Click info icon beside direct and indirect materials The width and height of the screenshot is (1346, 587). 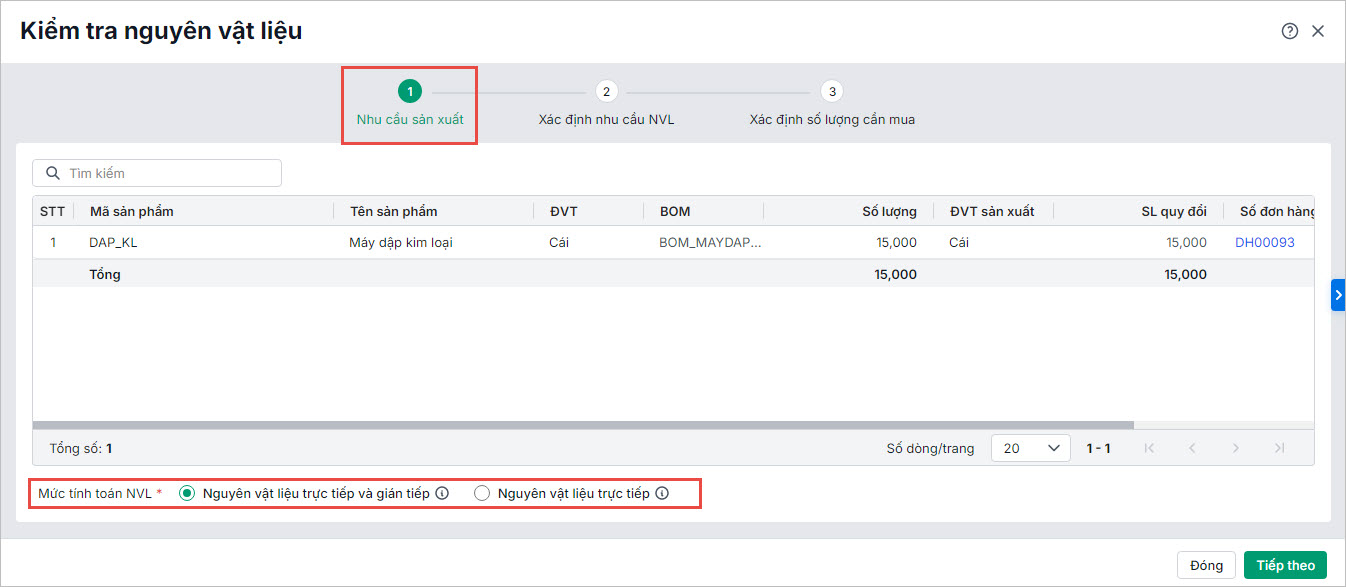[x=442, y=493]
